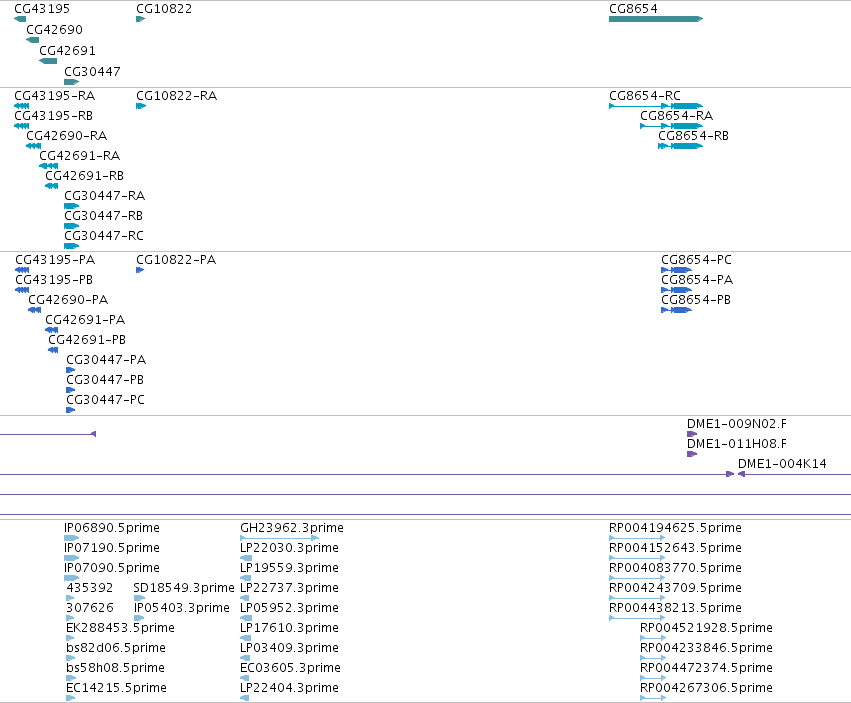Click EST IP05403.3prime
This screenshot has height=703, width=851.
click(x=182, y=608)
